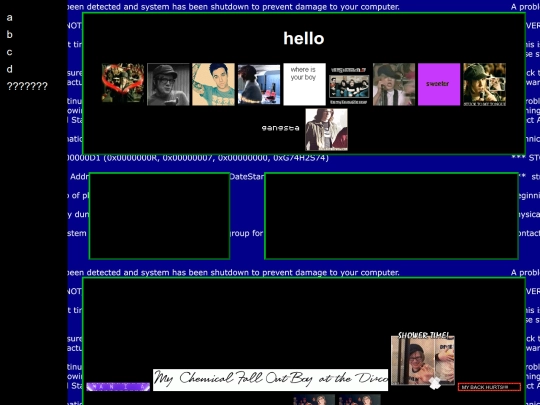The height and width of the screenshot is (405, 540).
Task: Open the band group photo icon
Action: click(349, 85)
